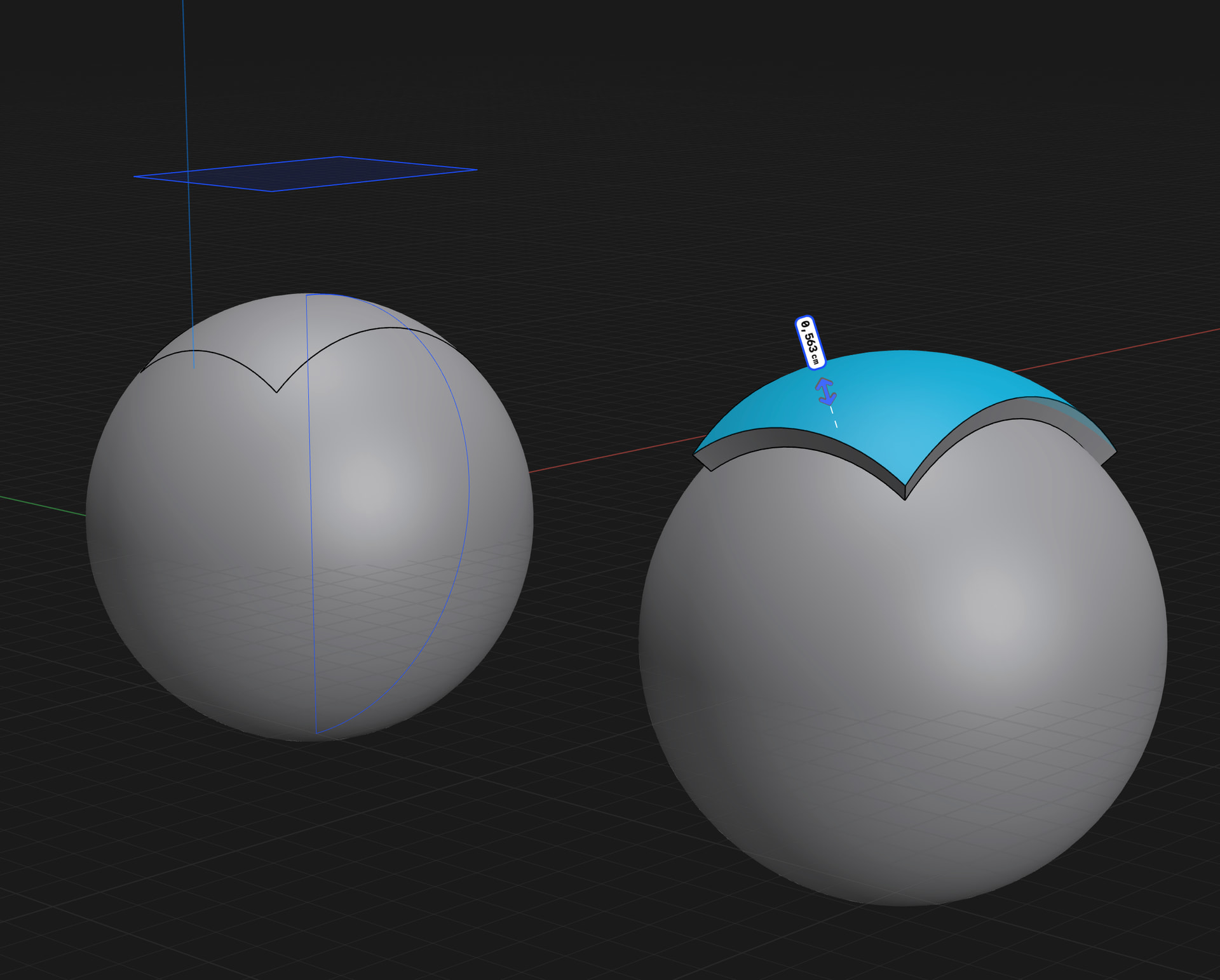Grab the blue double-arrow offset handle
1220x980 pixels.
(x=826, y=391)
